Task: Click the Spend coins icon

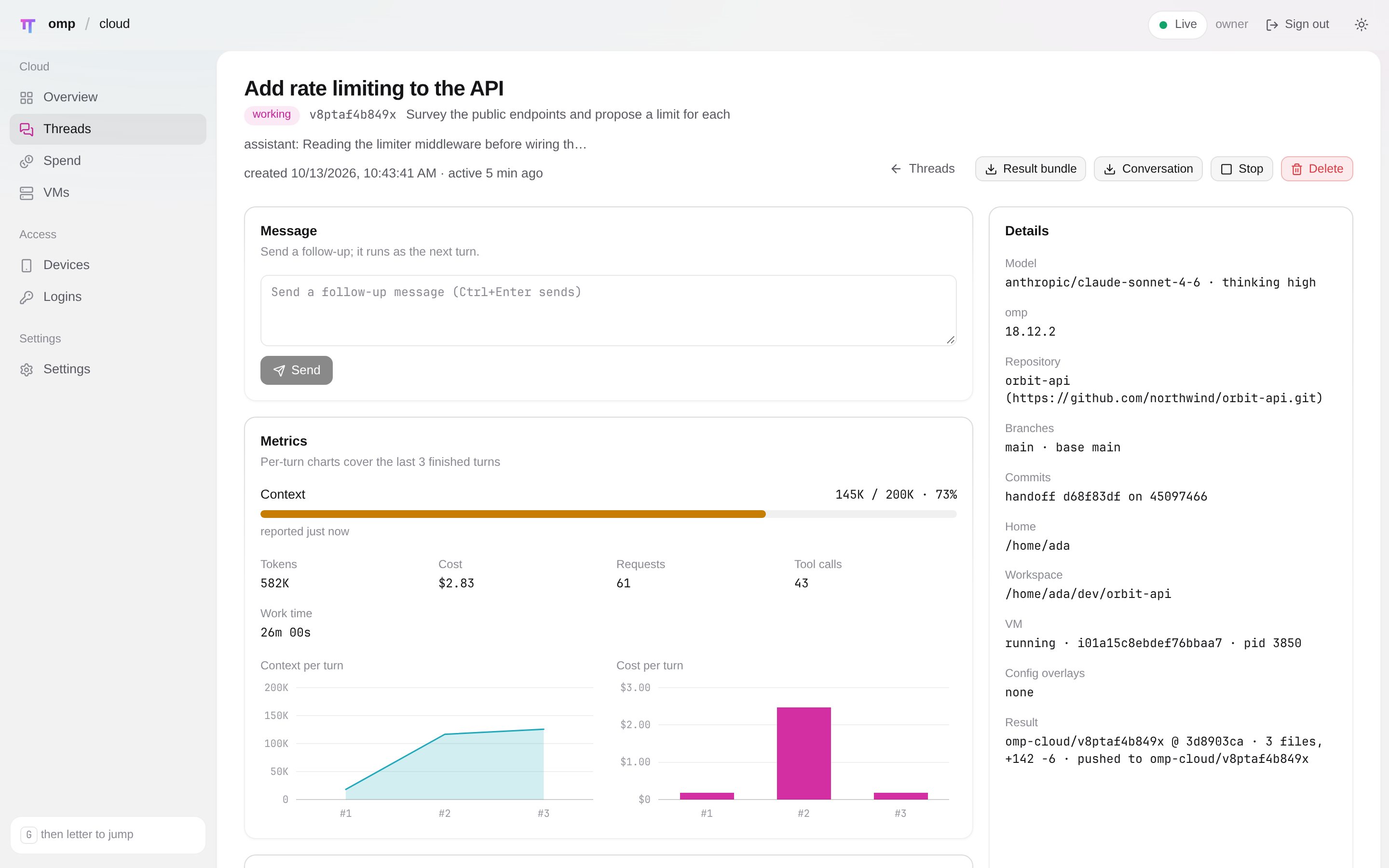Action: point(27,162)
